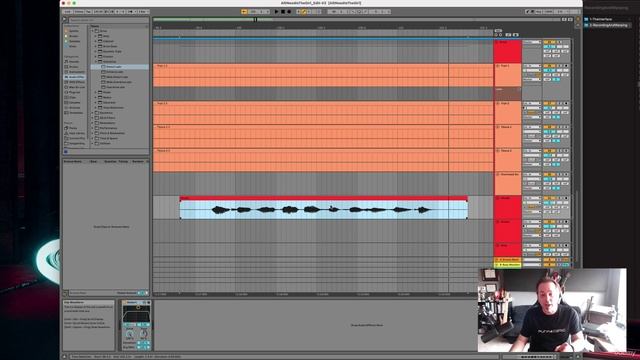Open input type dropdown on Train 1 track
Image resolution: width=640 pixels, height=360 pixels.
(532, 66)
